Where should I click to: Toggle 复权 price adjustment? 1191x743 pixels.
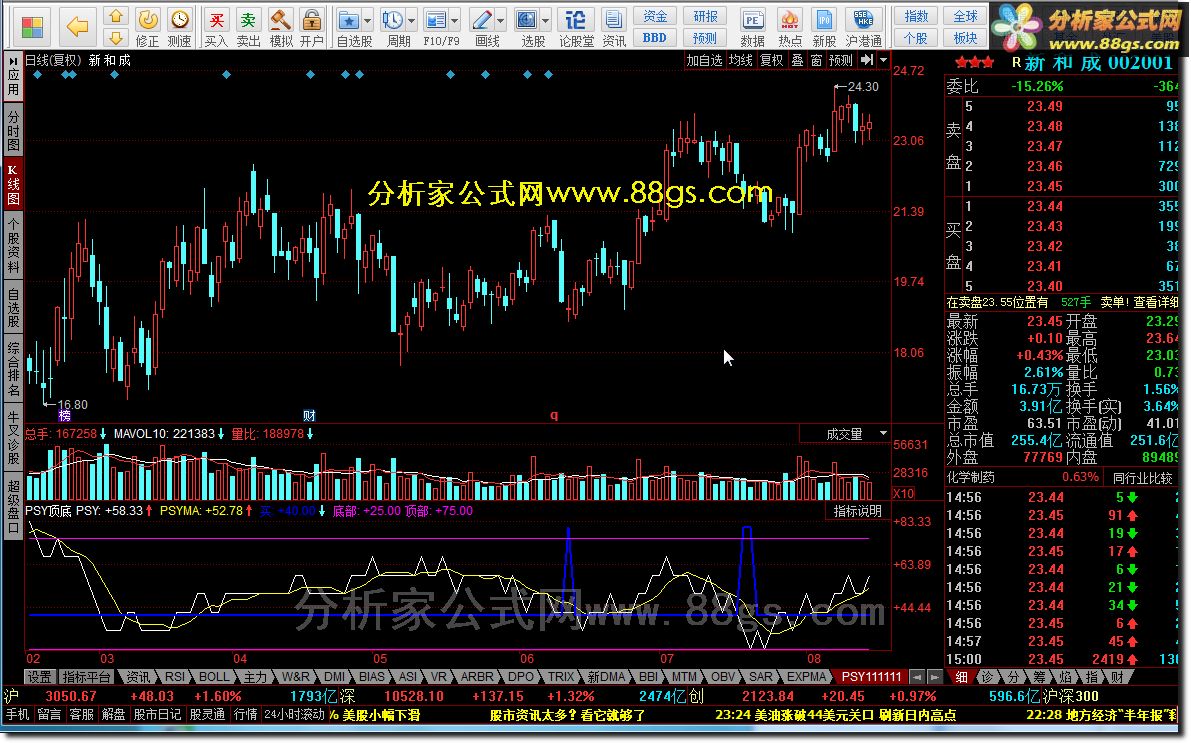[x=772, y=60]
